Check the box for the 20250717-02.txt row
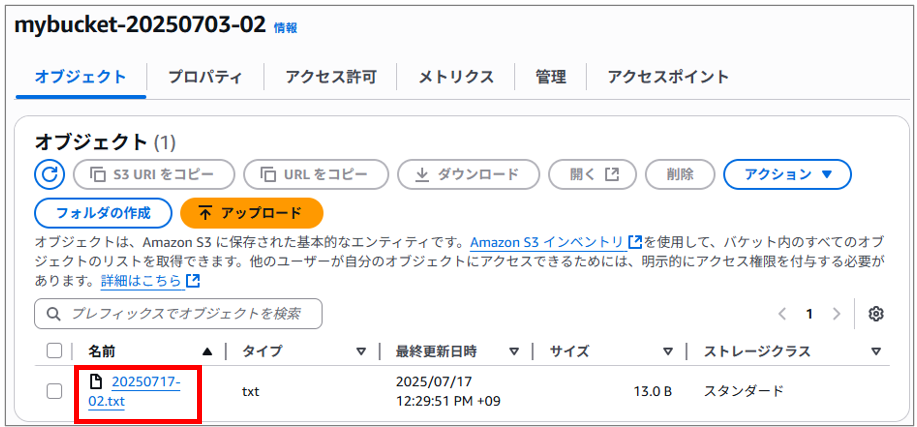The width and height of the screenshot is (917, 427). click(x=54, y=392)
